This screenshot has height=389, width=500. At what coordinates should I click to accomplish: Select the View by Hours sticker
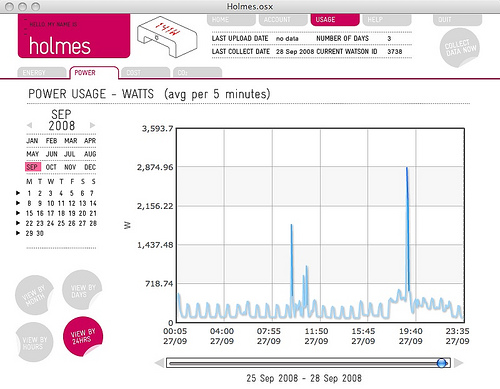pyautogui.click(x=34, y=342)
